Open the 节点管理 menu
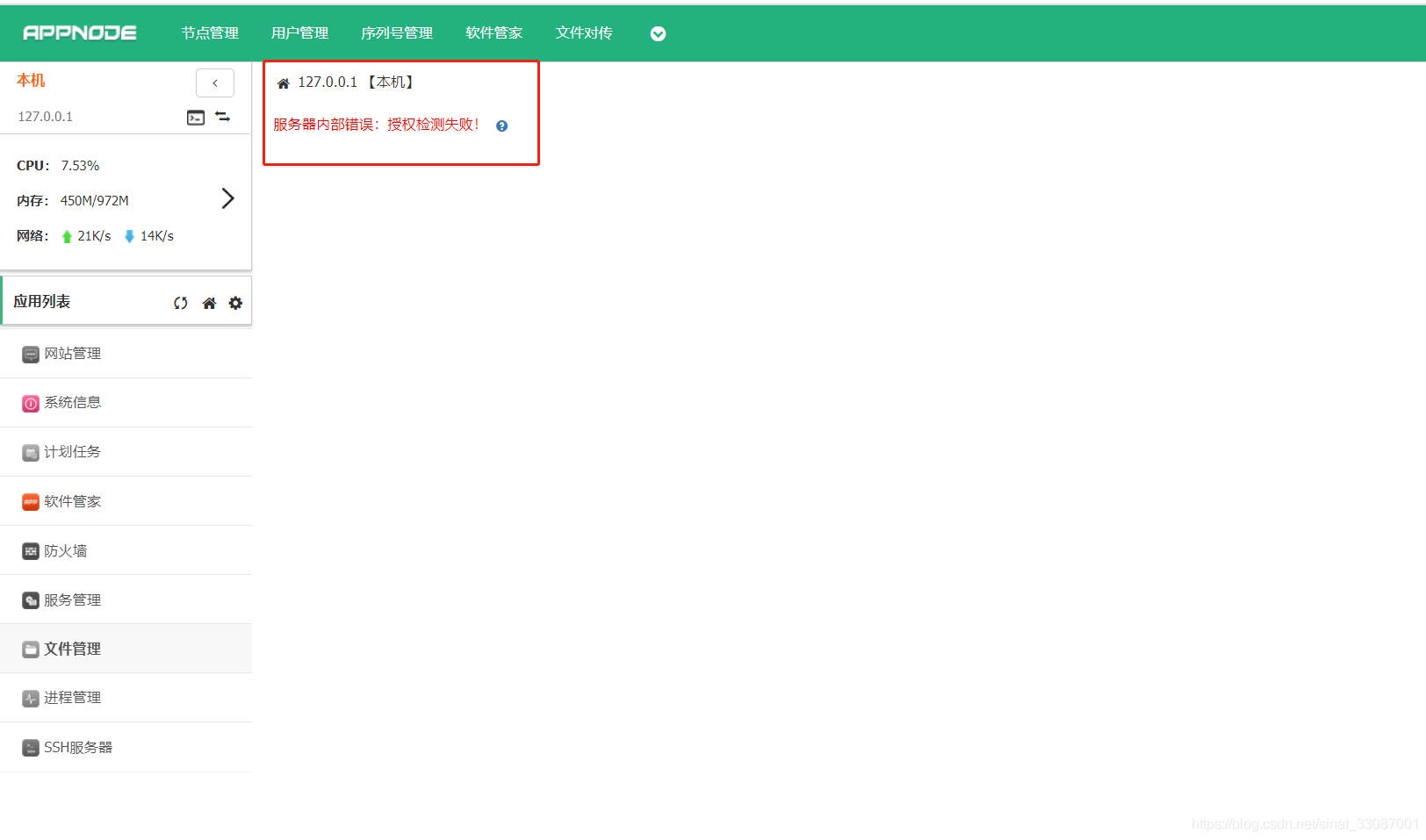 [x=210, y=33]
